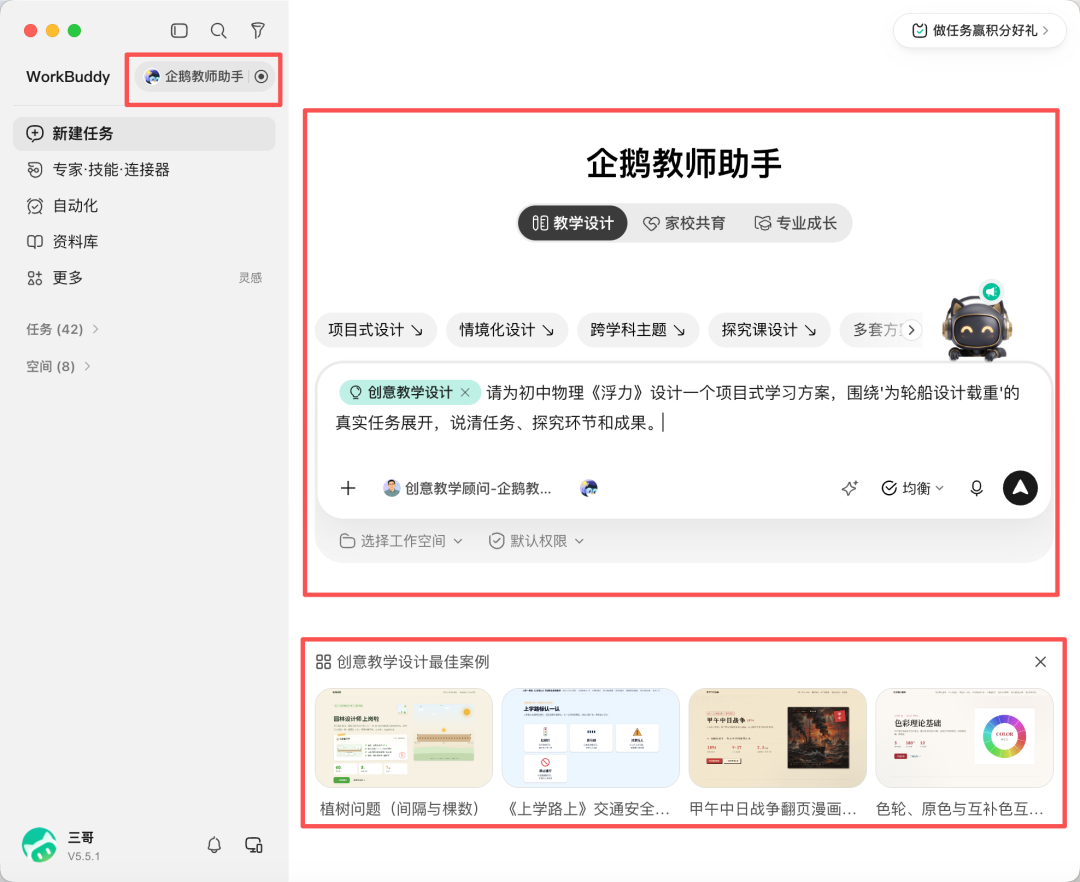Open 《上学路上》交通安全 case thumbnail
Viewport: 1080px width, 882px height.
[590, 737]
